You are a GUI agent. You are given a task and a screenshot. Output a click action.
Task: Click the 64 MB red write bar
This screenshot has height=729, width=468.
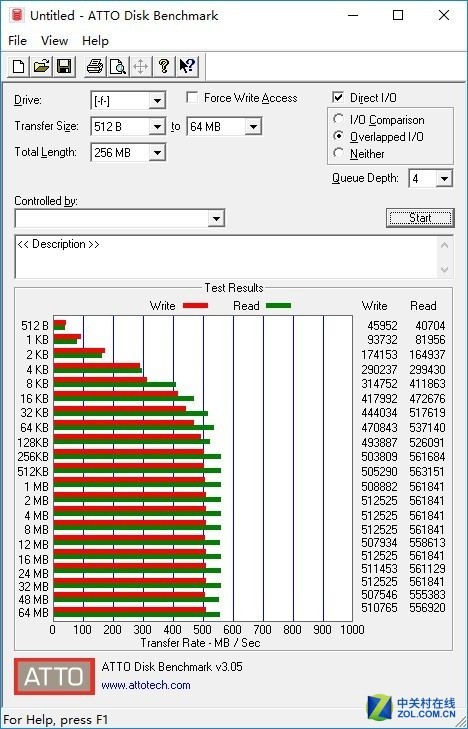(x=130, y=610)
